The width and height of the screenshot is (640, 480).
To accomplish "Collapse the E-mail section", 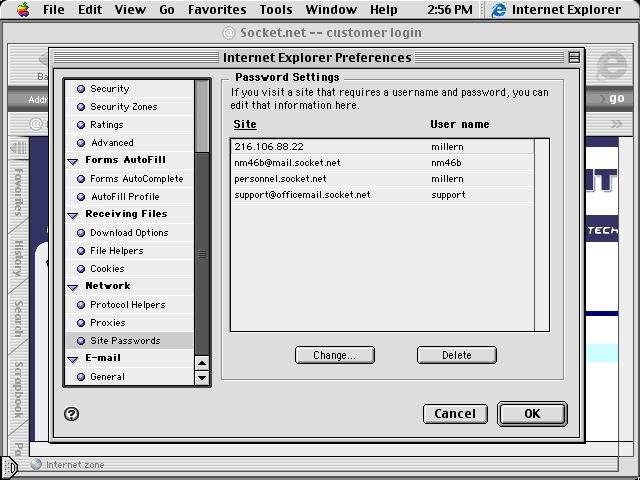I will pyautogui.click(x=73, y=359).
